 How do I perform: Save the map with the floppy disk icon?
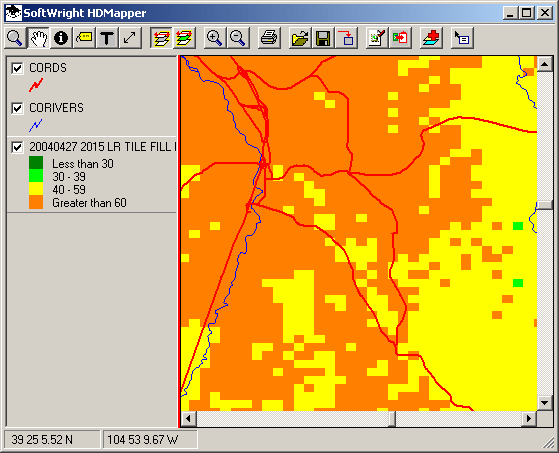(x=323, y=38)
